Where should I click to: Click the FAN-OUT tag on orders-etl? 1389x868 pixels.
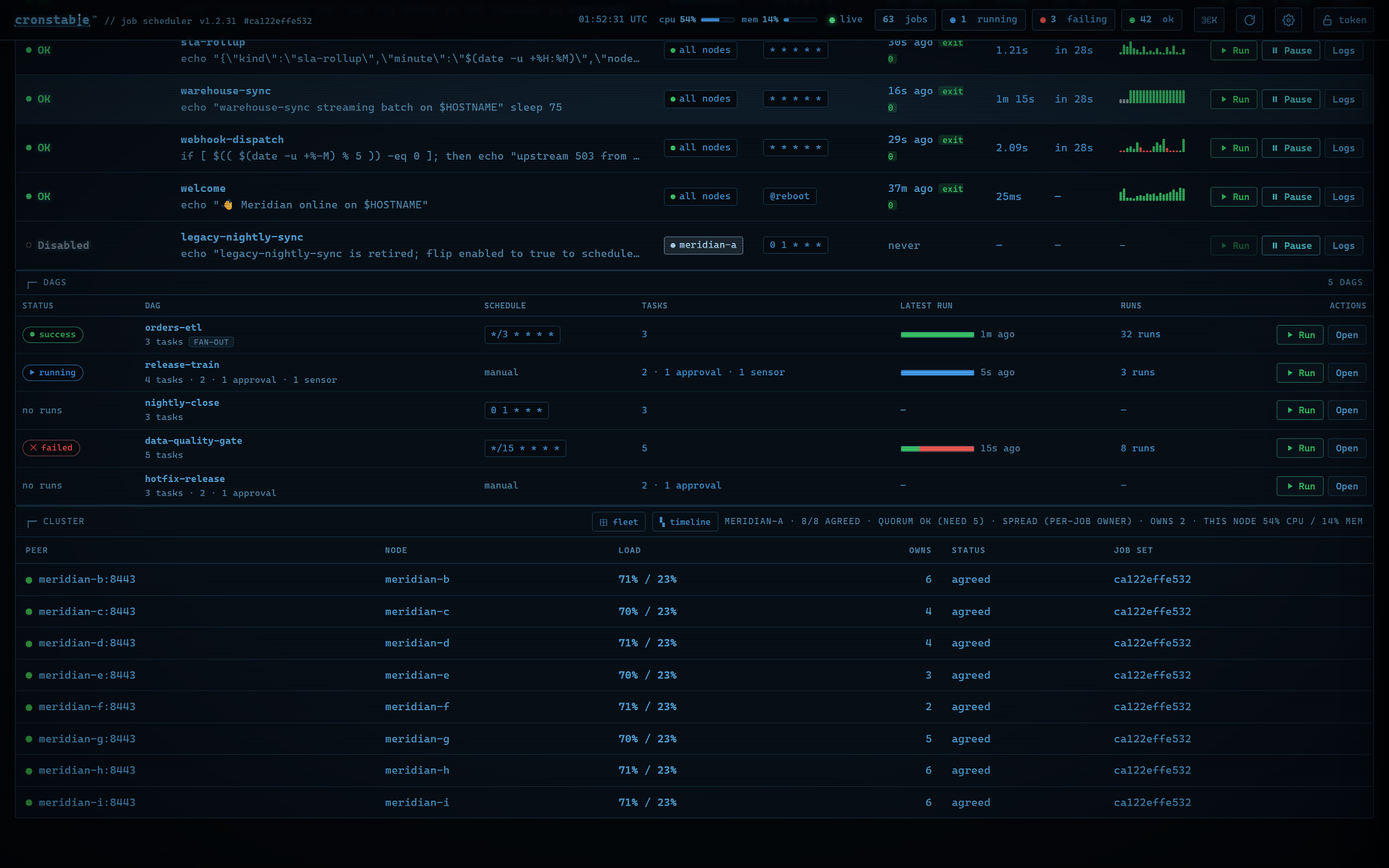click(x=211, y=342)
